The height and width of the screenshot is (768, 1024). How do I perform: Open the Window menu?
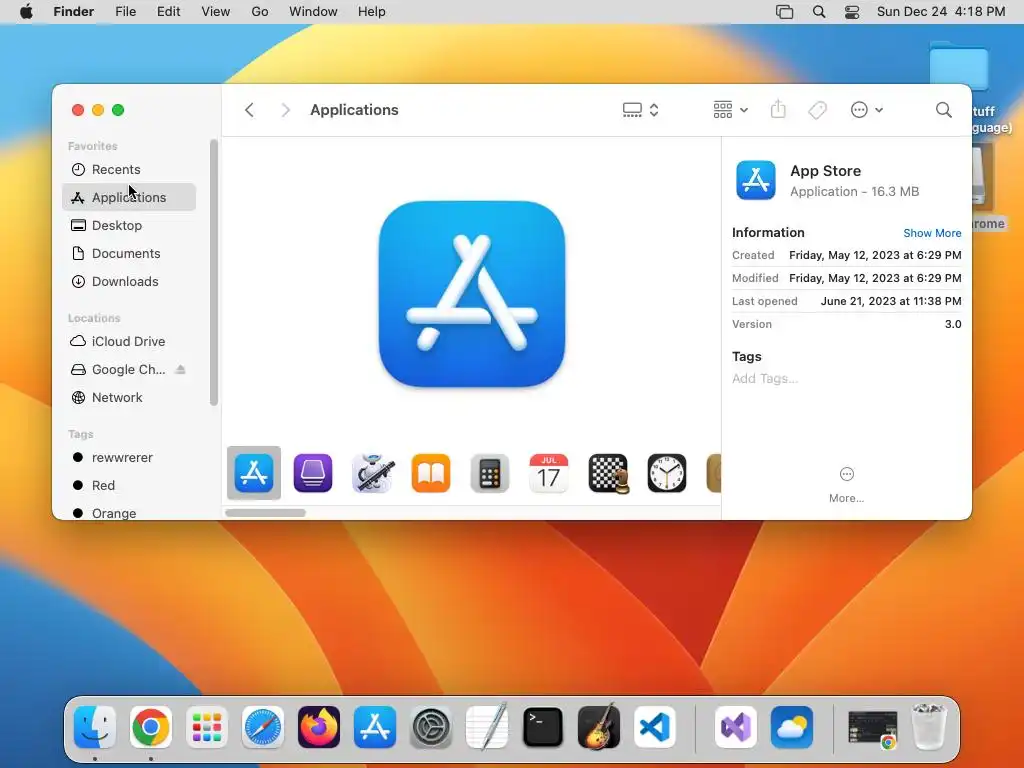point(313,12)
